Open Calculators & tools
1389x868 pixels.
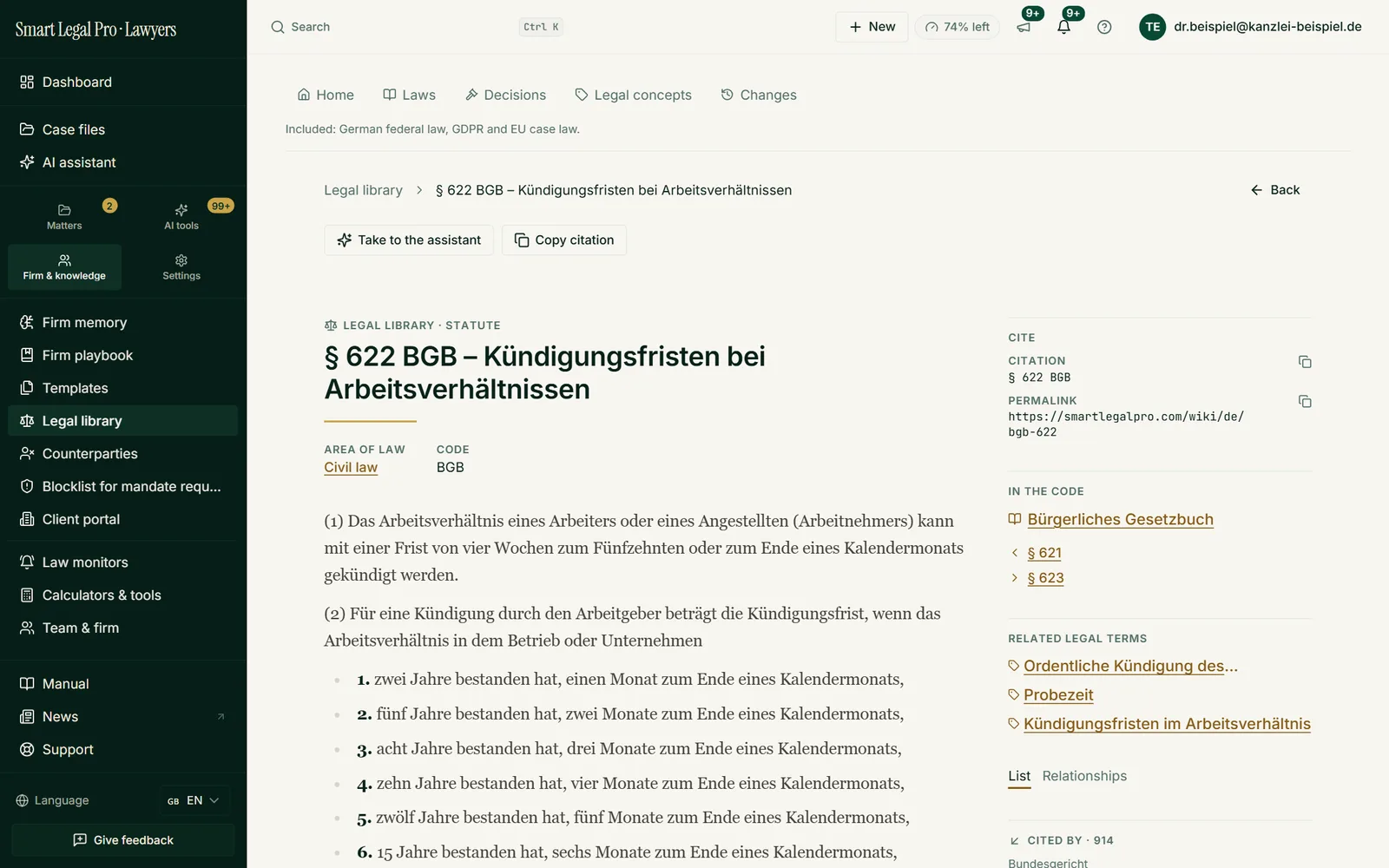(x=123, y=595)
